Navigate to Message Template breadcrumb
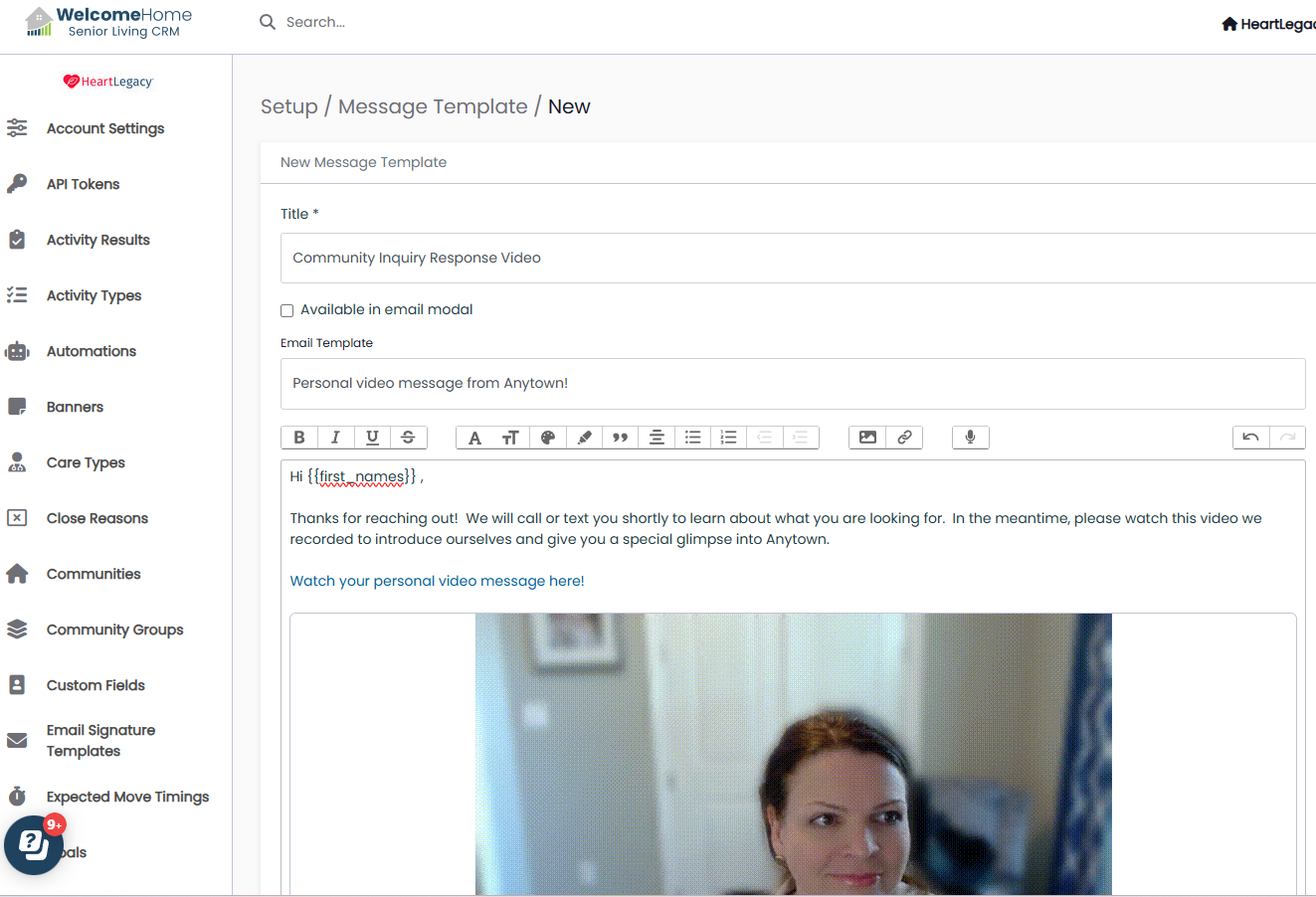Image resolution: width=1316 pixels, height=897 pixels. coord(433,106)
